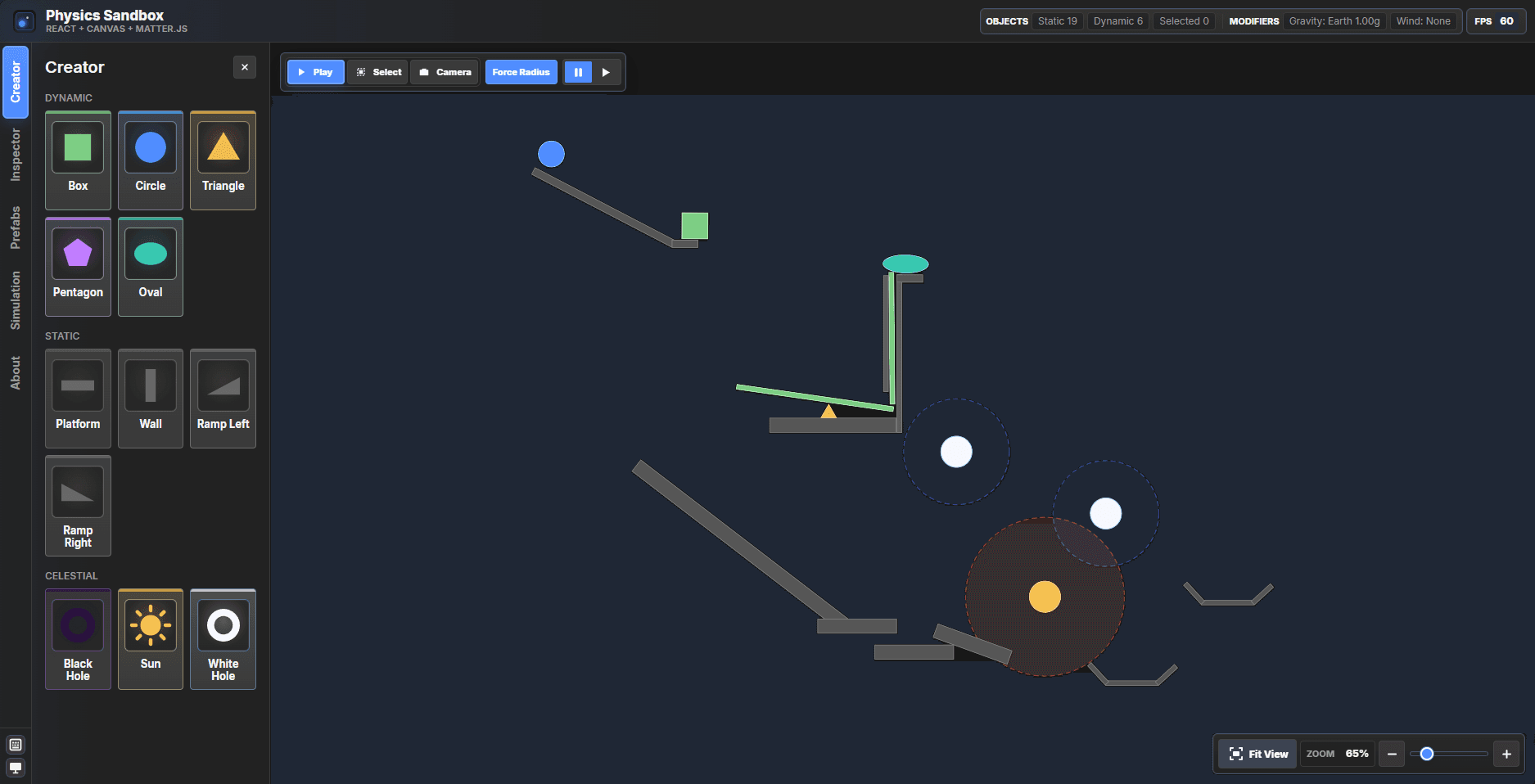
Task: Click the Static 19 object count
Action: click(1058, 21)
